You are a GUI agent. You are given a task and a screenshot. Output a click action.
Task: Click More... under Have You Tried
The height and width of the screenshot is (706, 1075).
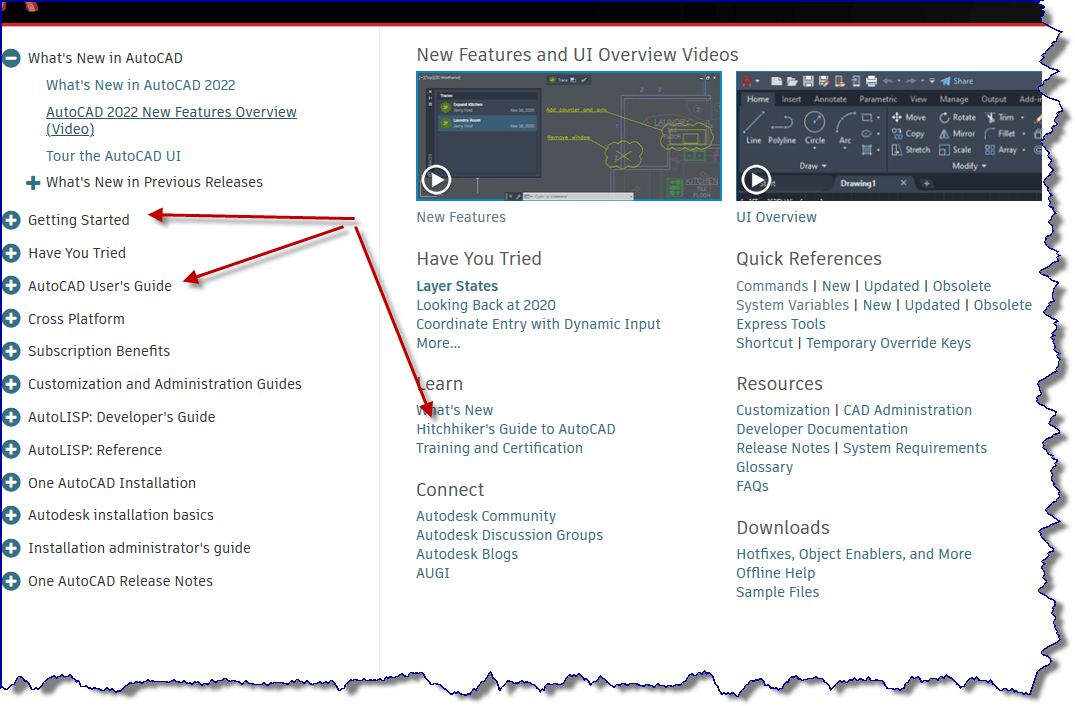(x=438, y=343)
